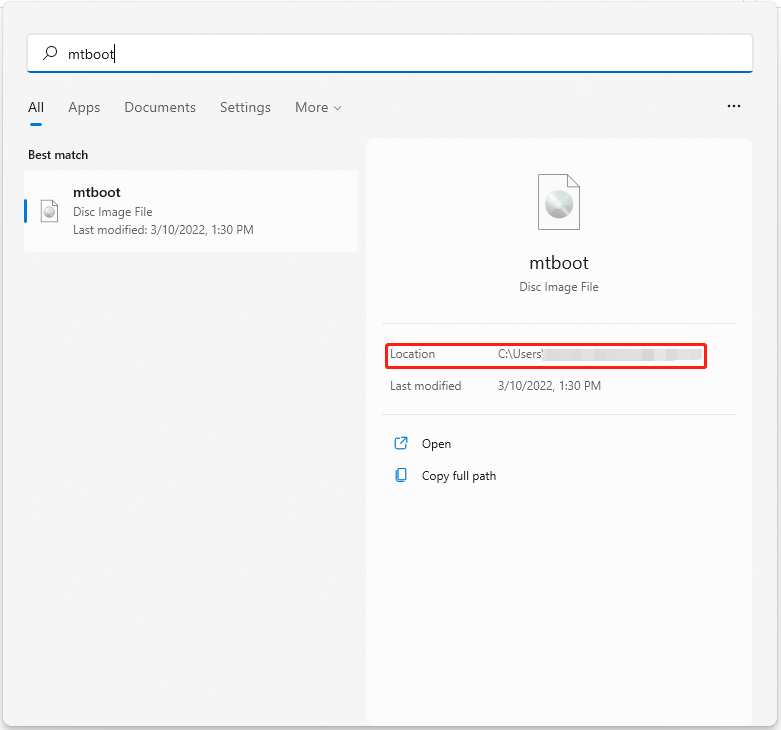Image resolution: width=781 pixels, height=730 pixels.
Task: Click the Last modified date in preview pane
Action: coord(549,386)
